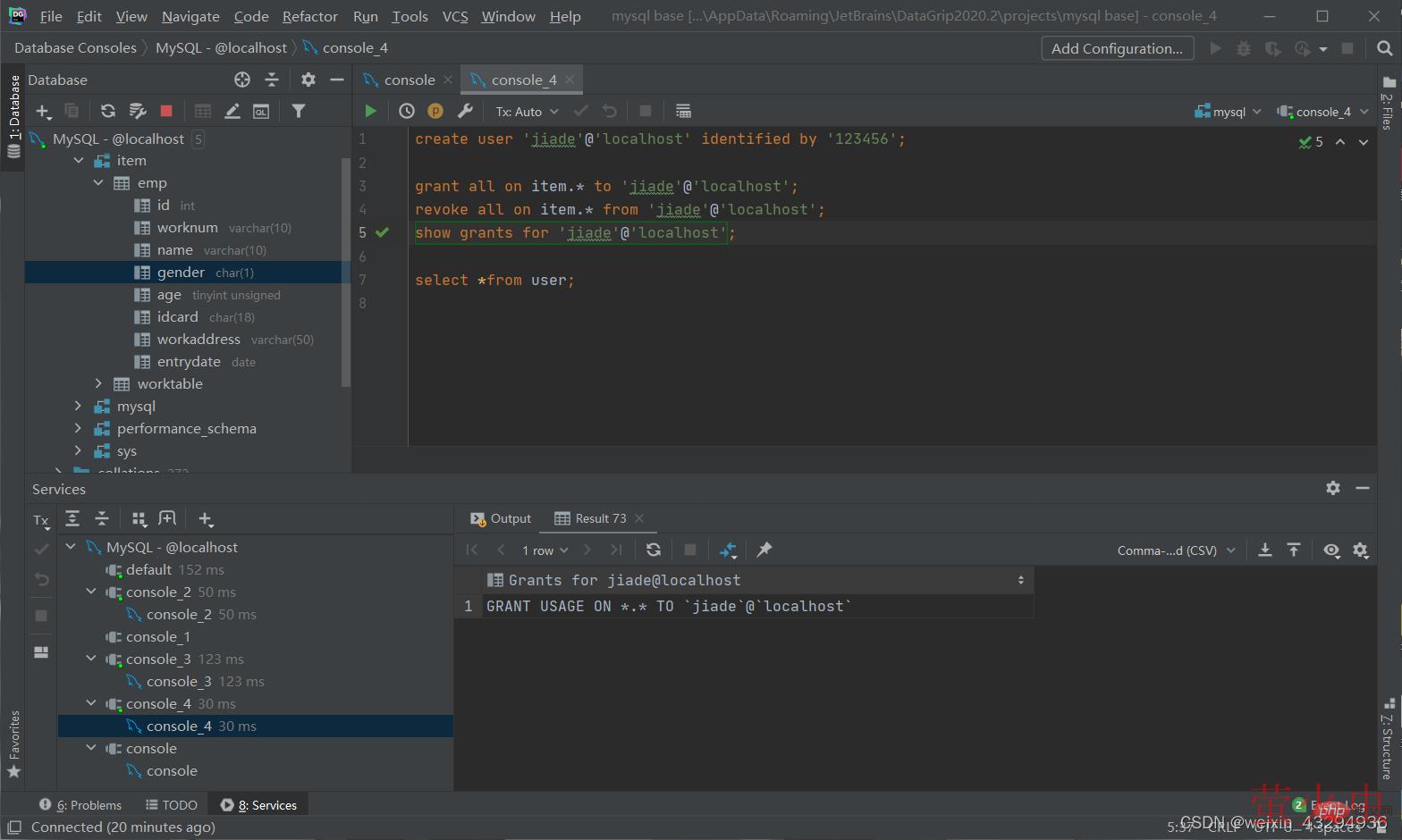1402x840 pixels.
Task: Click the filter funnel icon in Database panel
Action: 299,111
